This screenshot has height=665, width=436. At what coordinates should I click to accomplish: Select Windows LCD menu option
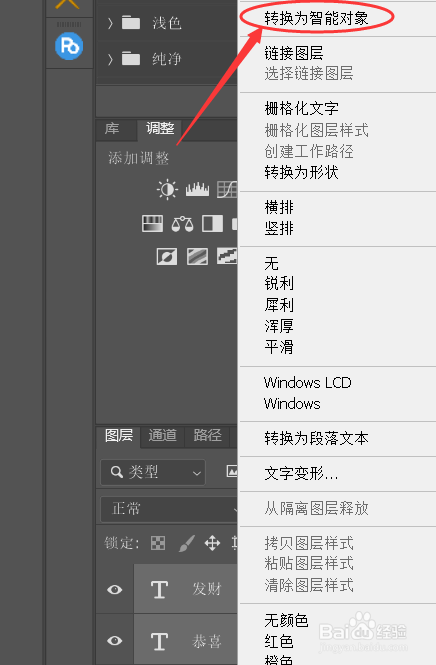tap(307, 383)
